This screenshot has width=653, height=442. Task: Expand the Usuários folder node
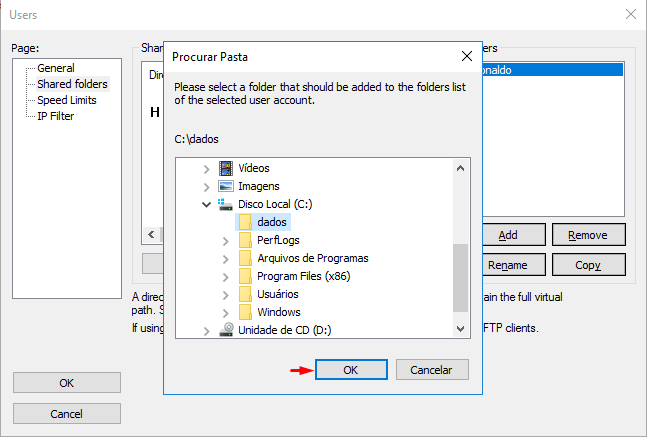pyautogui.click(x=226, y=294)
